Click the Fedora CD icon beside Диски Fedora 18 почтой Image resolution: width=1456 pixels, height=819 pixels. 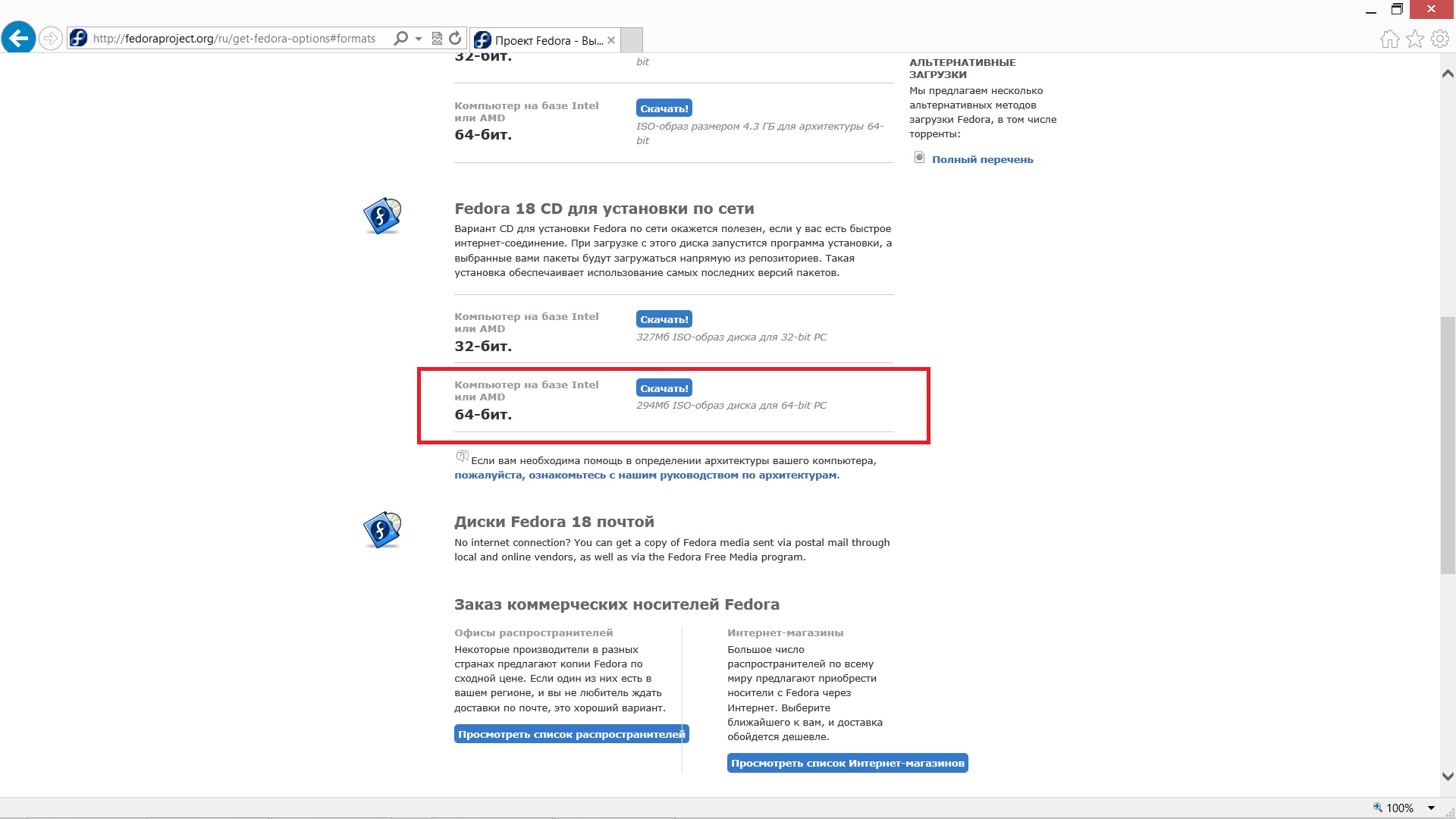[382, 529]
